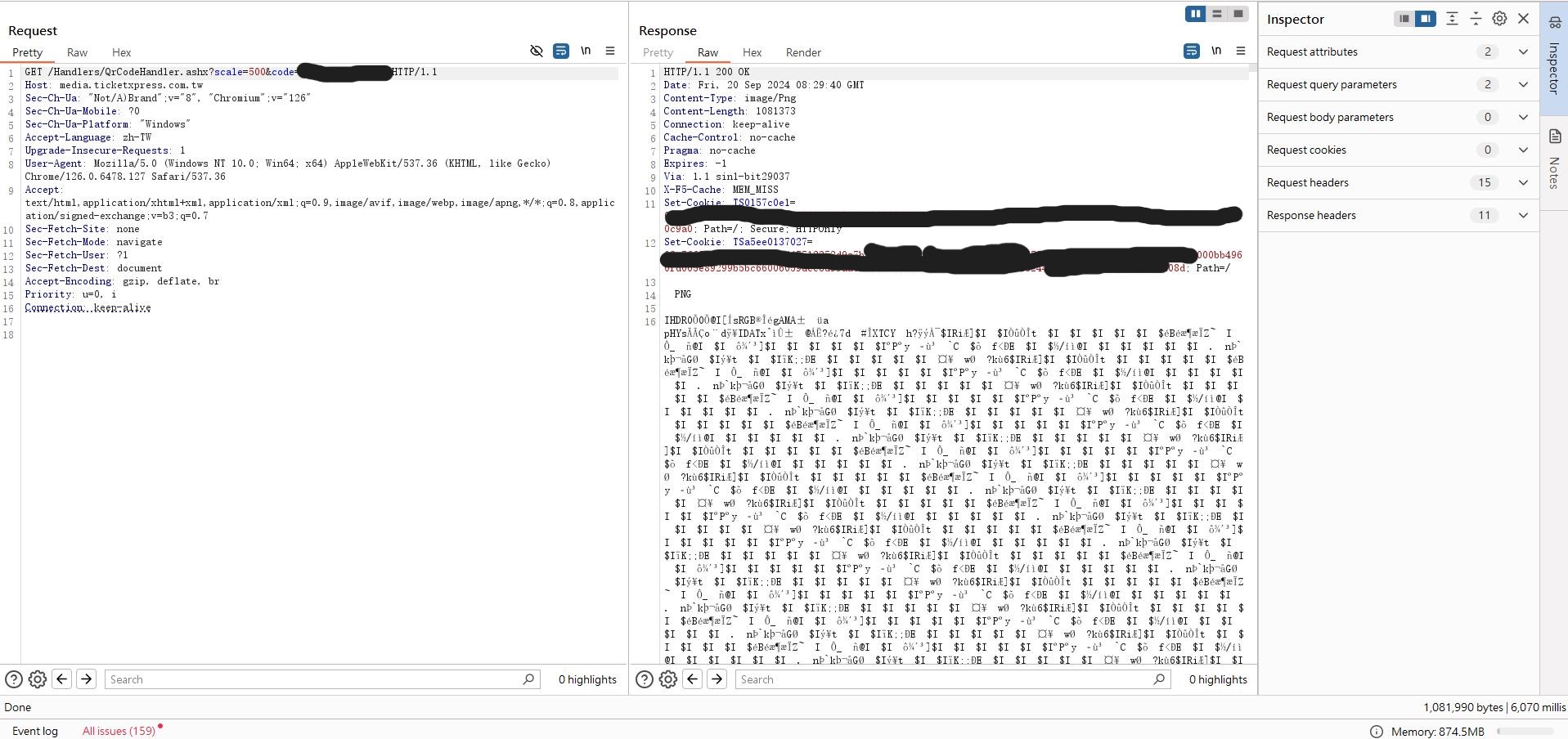The width and height of the screenshot is (1568, 739).
Task: Collapse all Inspector sections icon
Action: 1476,19
